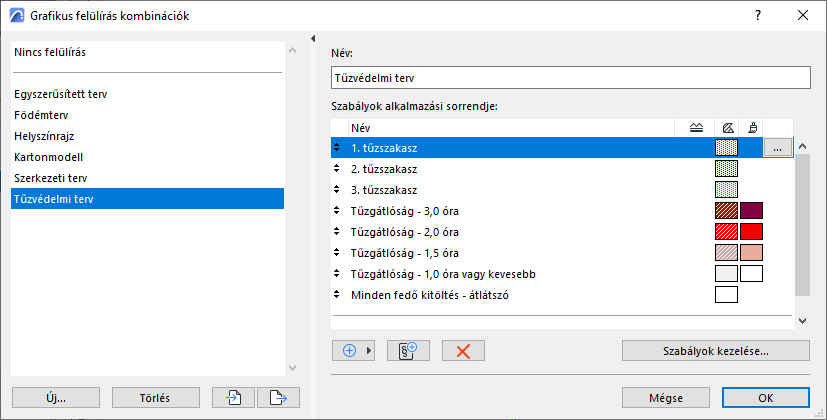Select Szerkezeti terv combination
This screenshot has width=827, height=420.
click(x=51, y=179)
